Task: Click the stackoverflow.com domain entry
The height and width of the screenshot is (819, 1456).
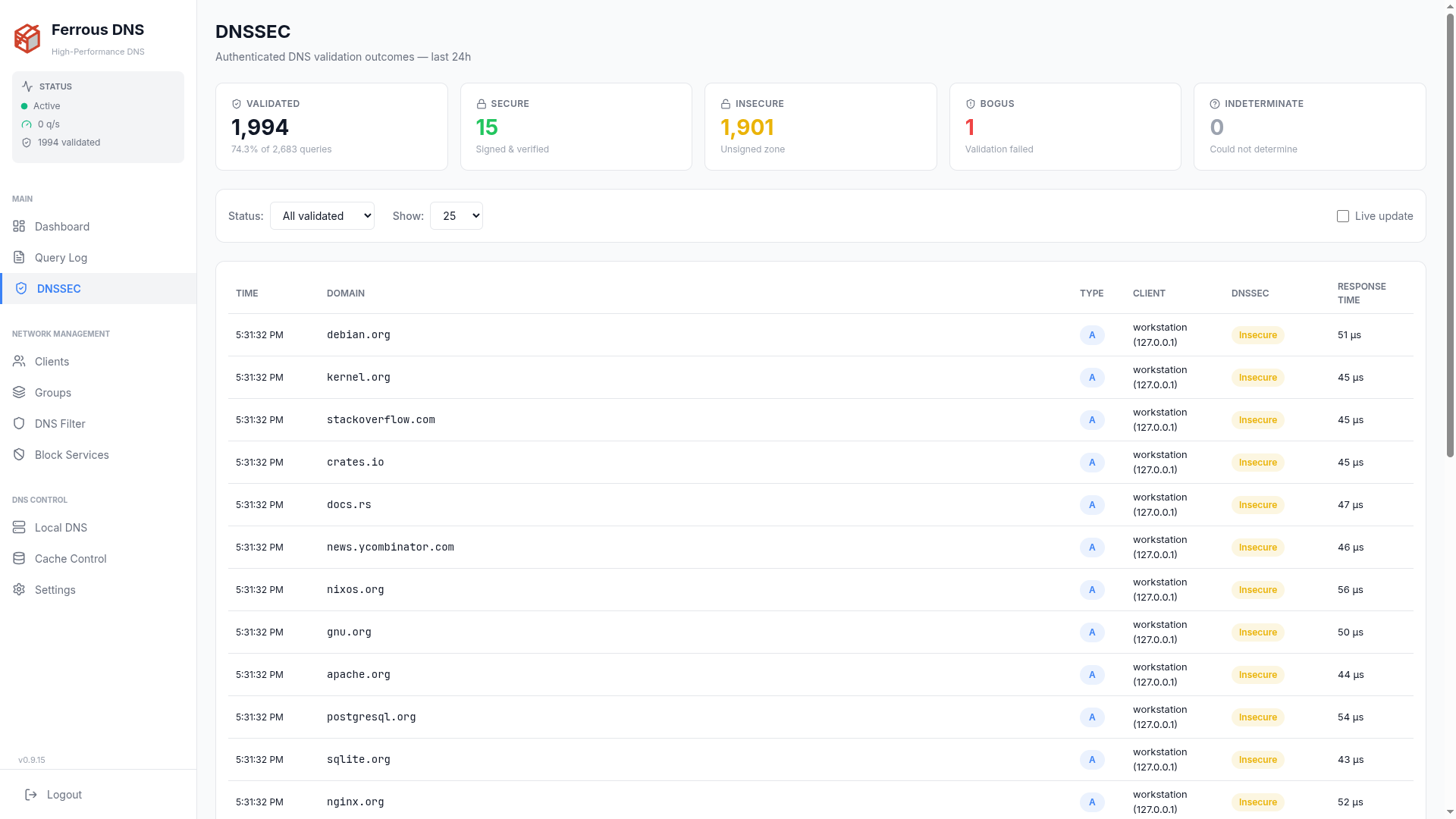Action: click(381, 420)
